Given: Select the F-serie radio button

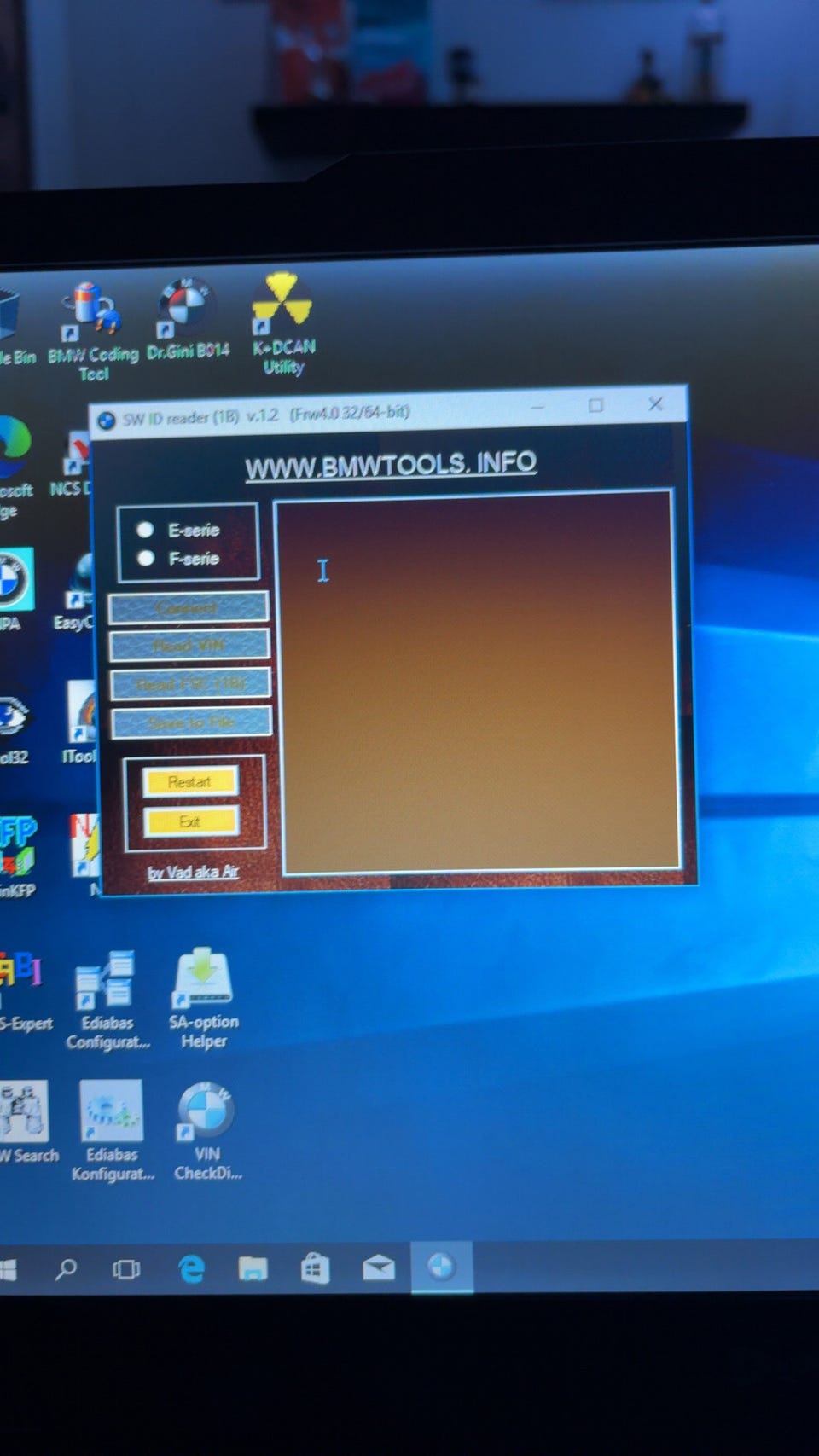Looking at the screenshot, I should tap(146, 558).
